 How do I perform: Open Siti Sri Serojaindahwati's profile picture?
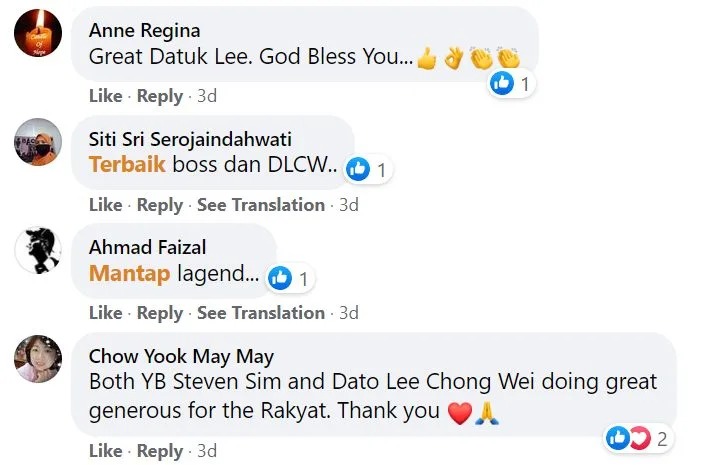click(38, 142)
